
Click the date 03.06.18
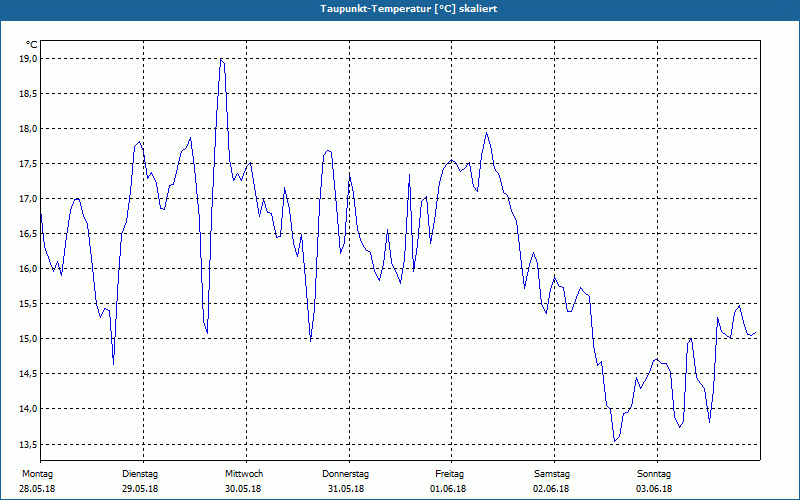click(x=654, y=489)
